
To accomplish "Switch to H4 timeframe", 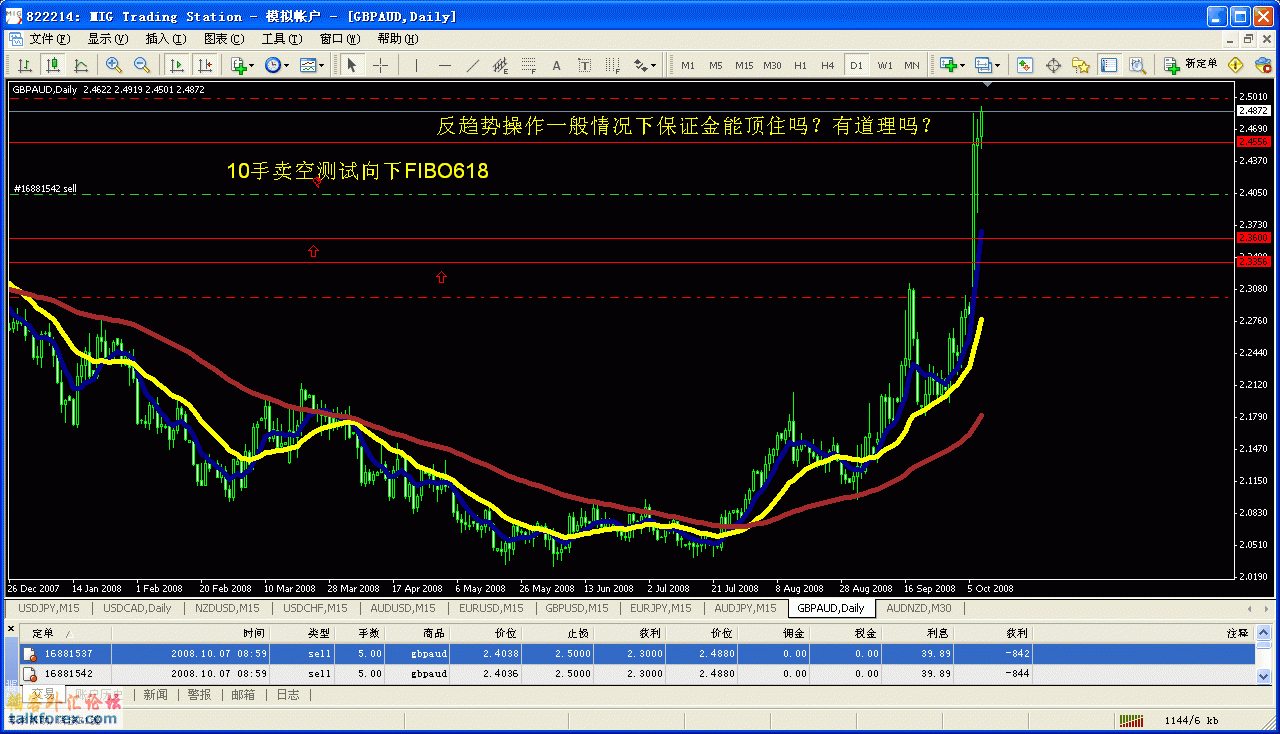I will [828, 65].
